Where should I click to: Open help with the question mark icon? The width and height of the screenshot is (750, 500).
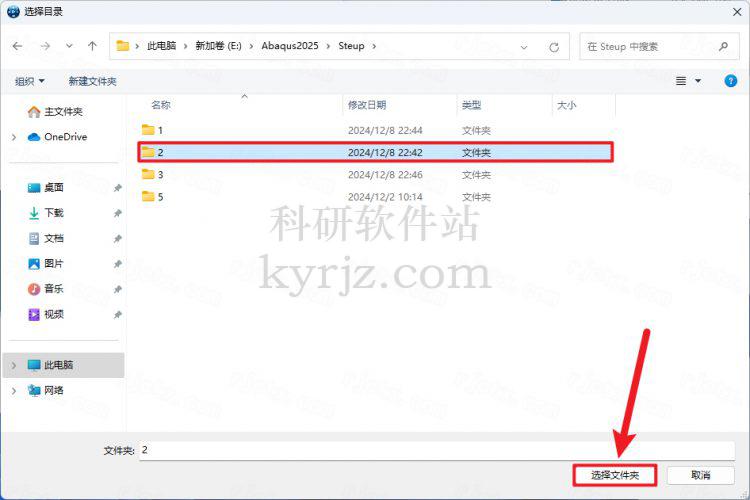click(x=730, y=81)
